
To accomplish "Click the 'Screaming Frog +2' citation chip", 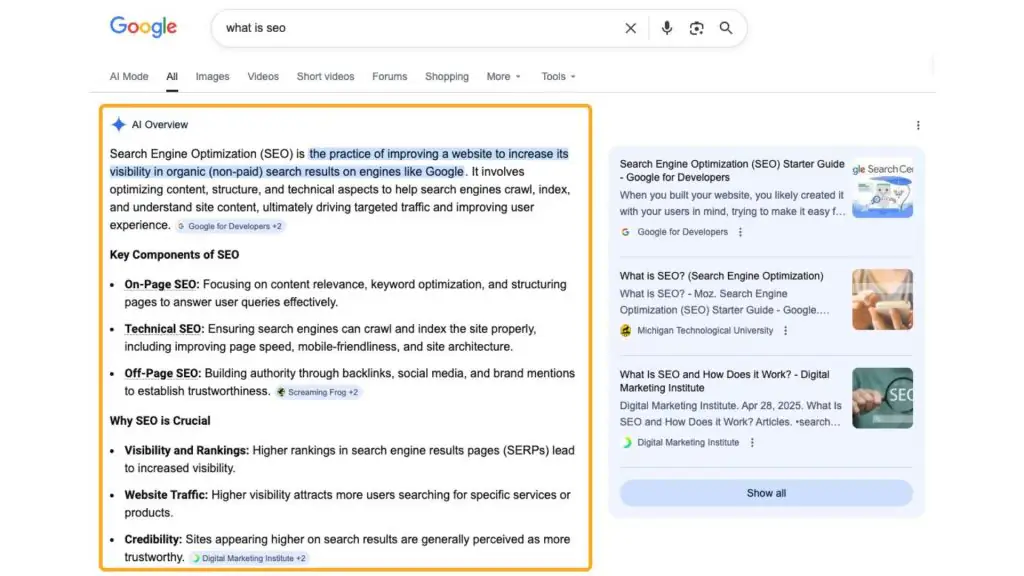I will [317, 392].
